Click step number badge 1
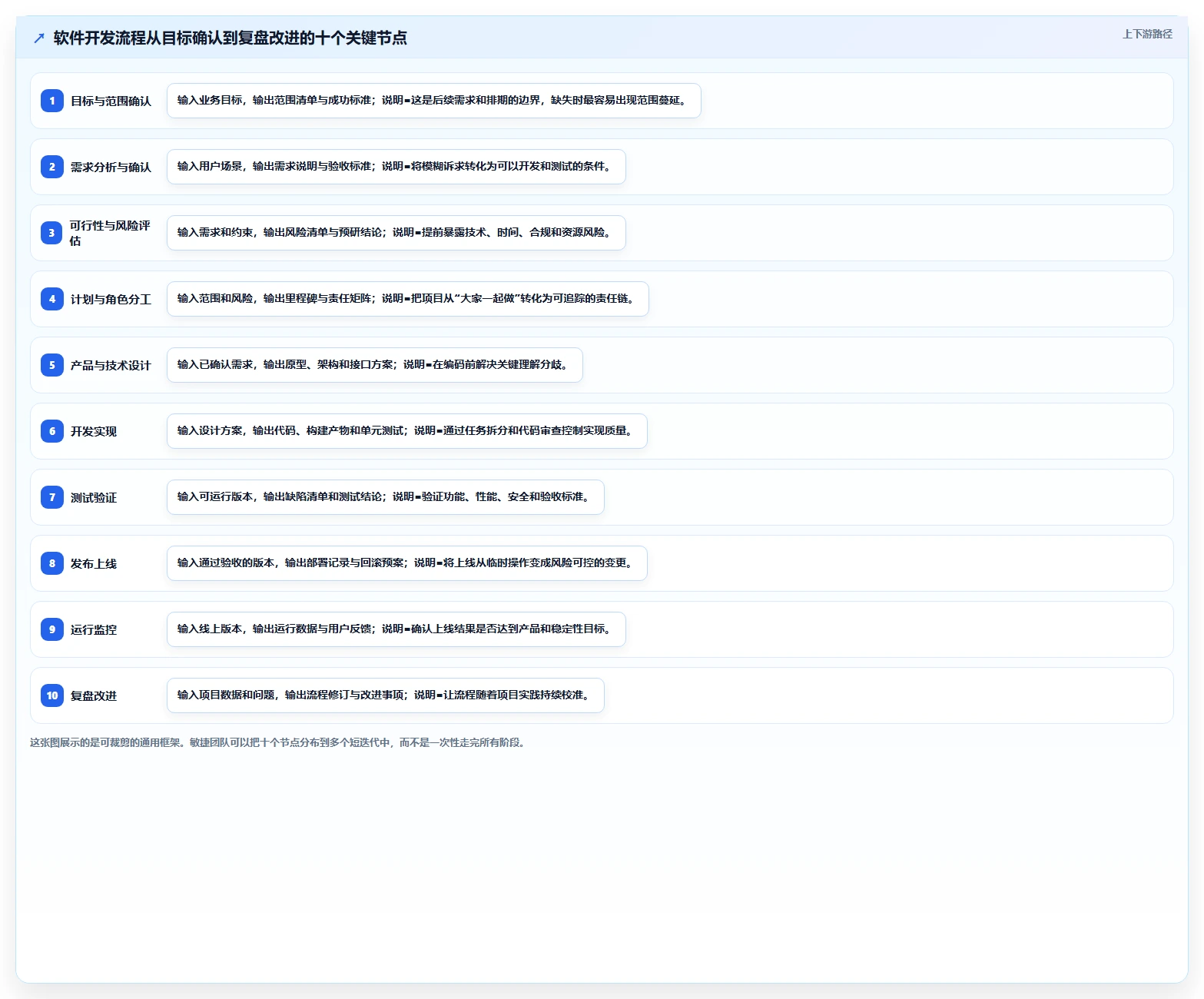The width and height of the screenshot is (1204, 999). click(52, 101)
